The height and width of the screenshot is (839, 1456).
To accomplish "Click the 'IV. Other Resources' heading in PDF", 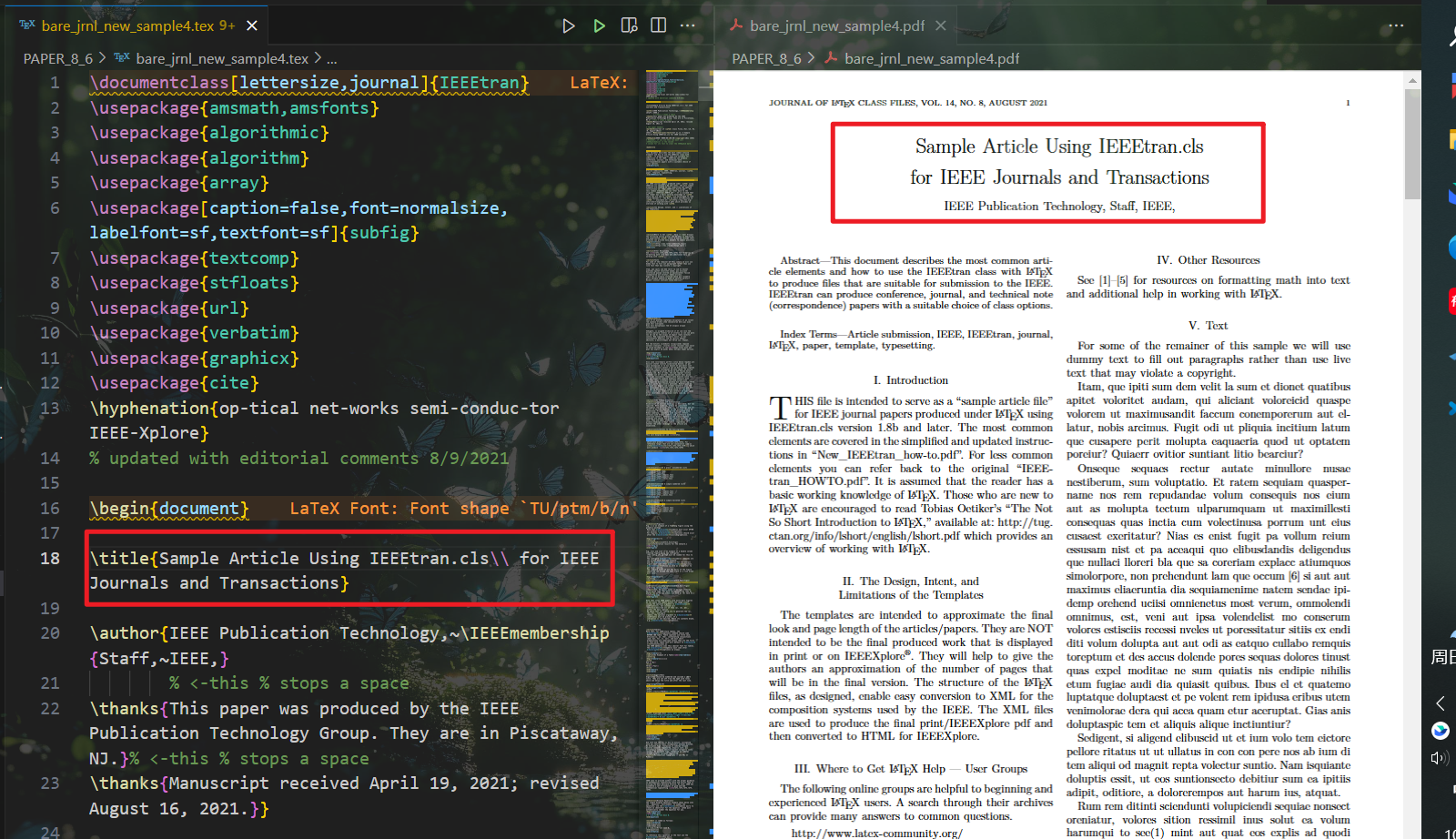I will tap(1208, 260).
